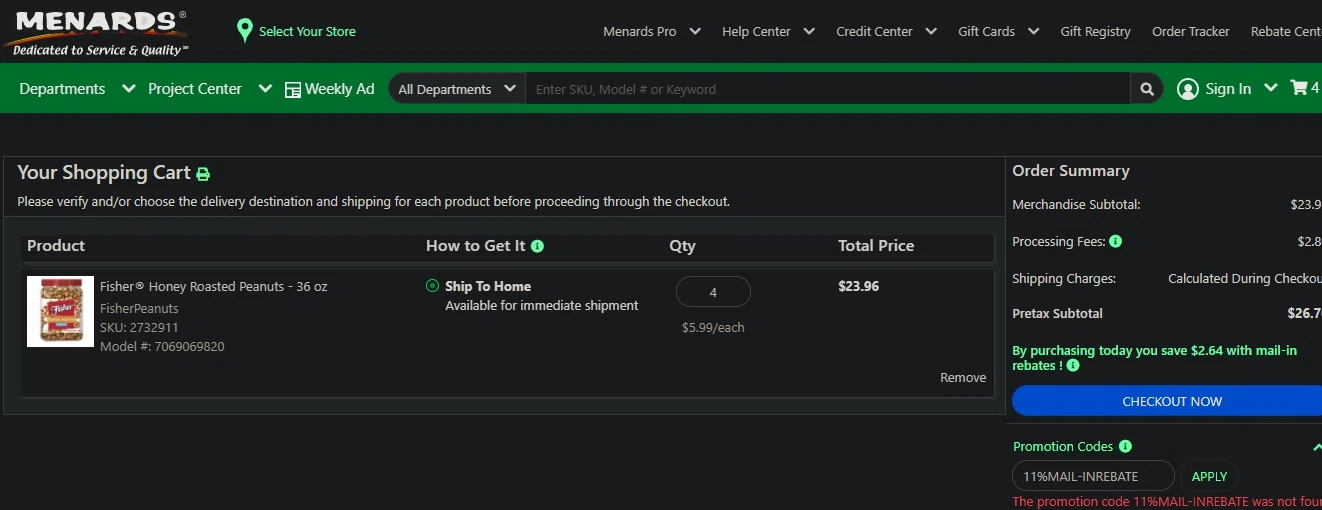
Task: Click the Fisher peanuts product thumbnail
Action: point(60,311)
